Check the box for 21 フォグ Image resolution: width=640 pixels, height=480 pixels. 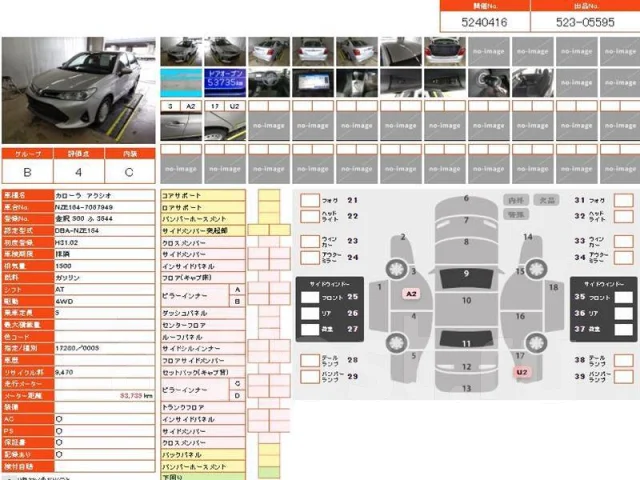click(310, 200)
